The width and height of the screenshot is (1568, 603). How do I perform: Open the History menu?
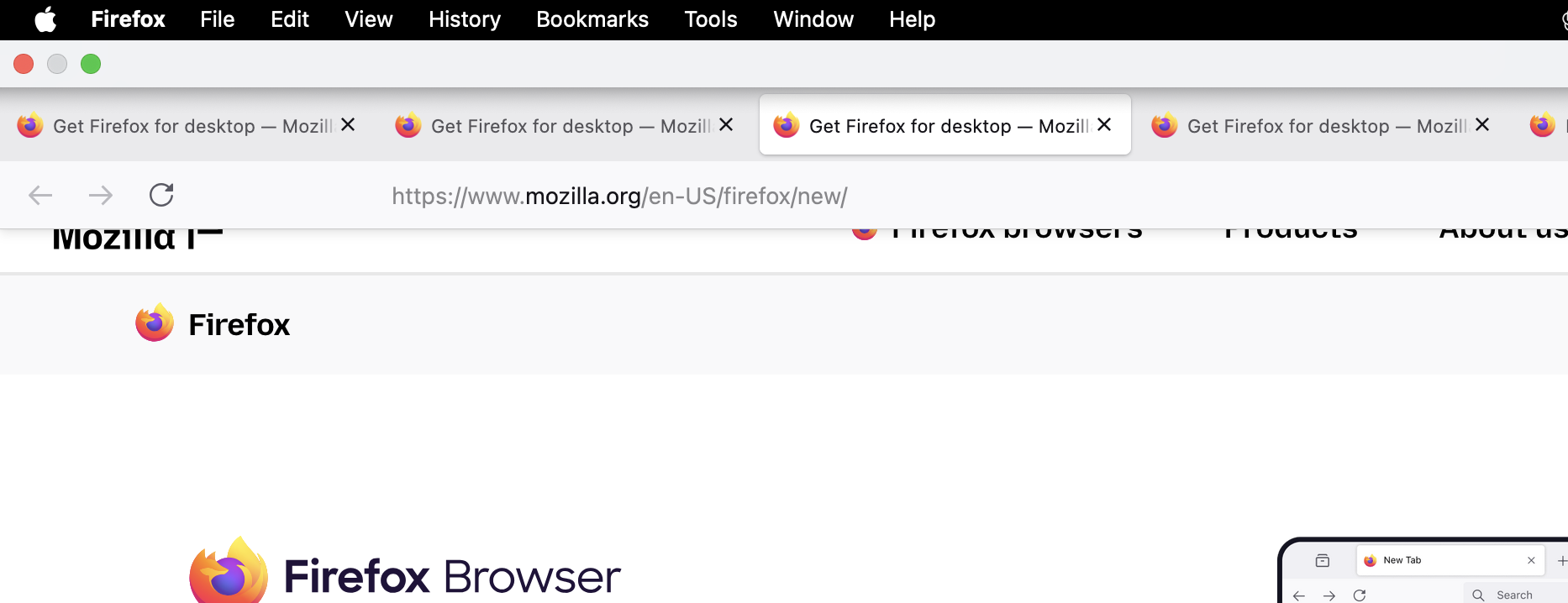coord(465,19)
